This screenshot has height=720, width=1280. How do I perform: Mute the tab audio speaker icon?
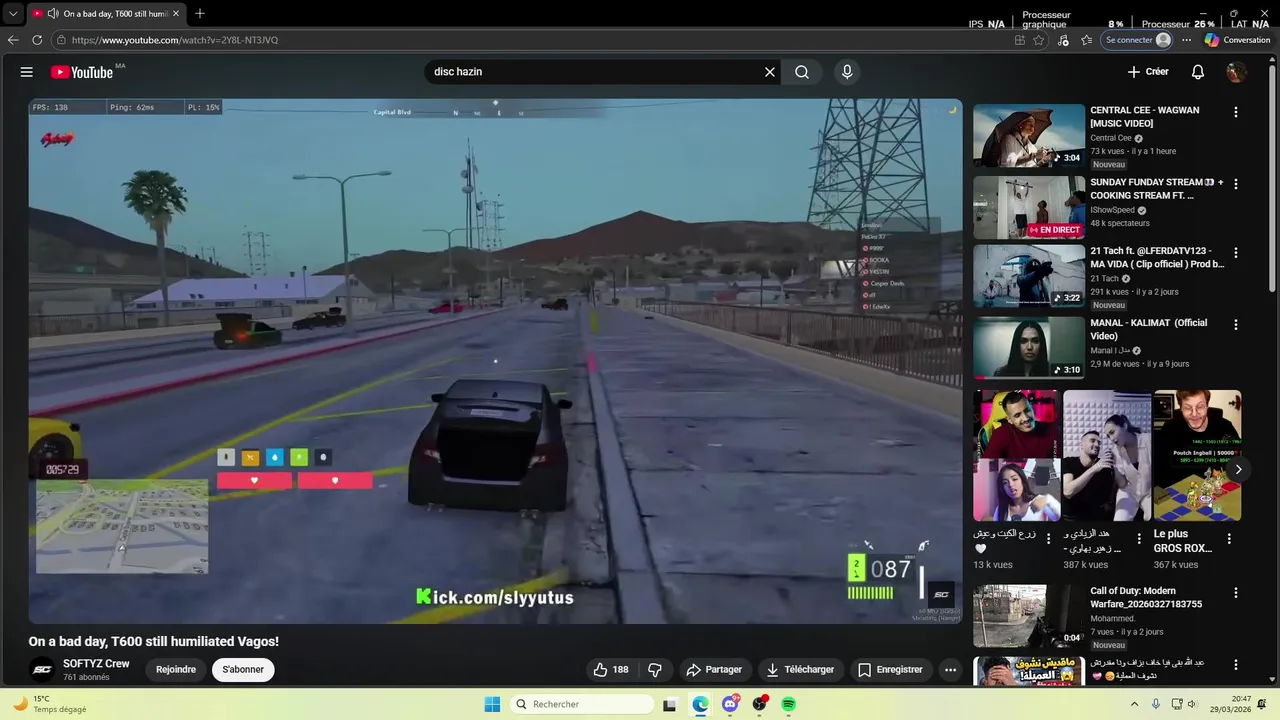[x=52, y=13]
